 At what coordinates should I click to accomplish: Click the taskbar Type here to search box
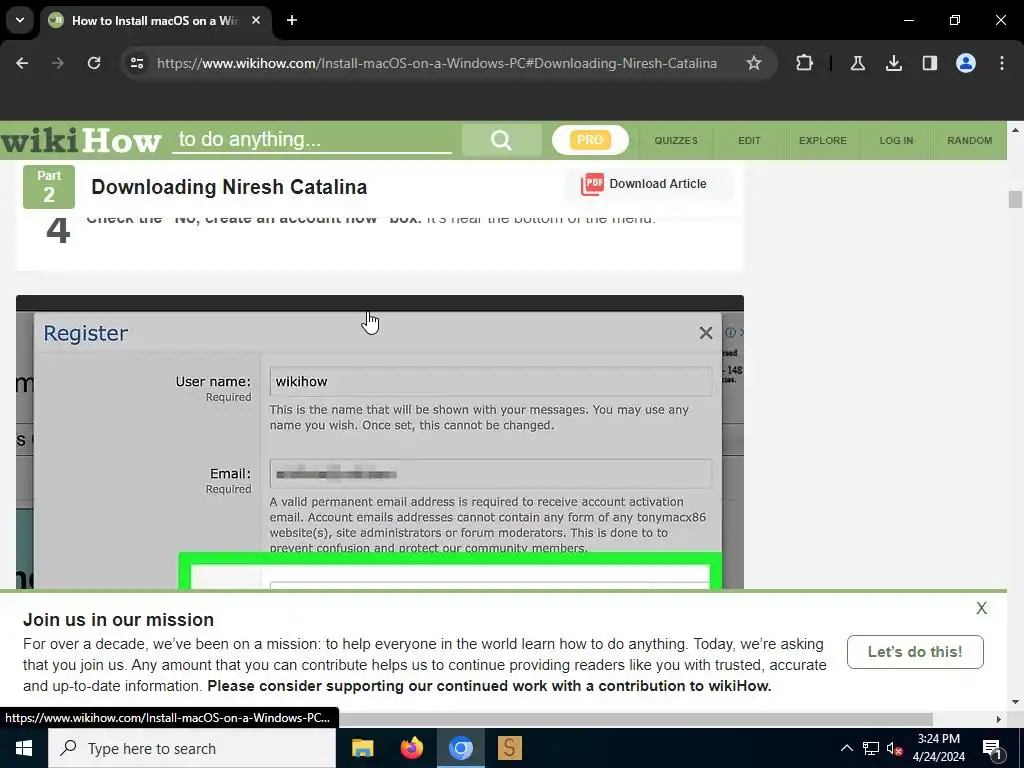(192, 748)
